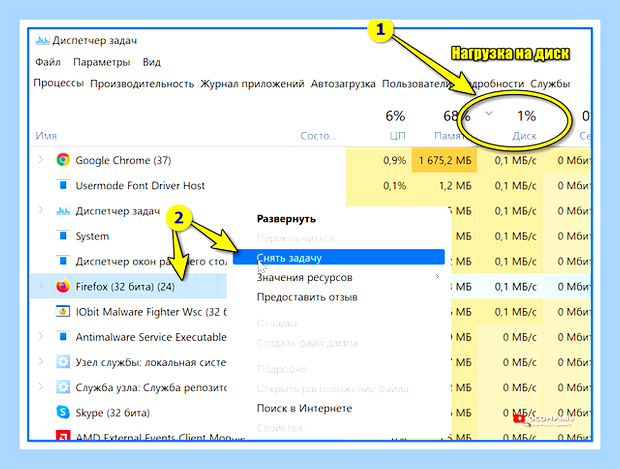Sort by the ЦП column header
Image resolution: width=620 pixels, height=469 pixels.
pos(397,136)
